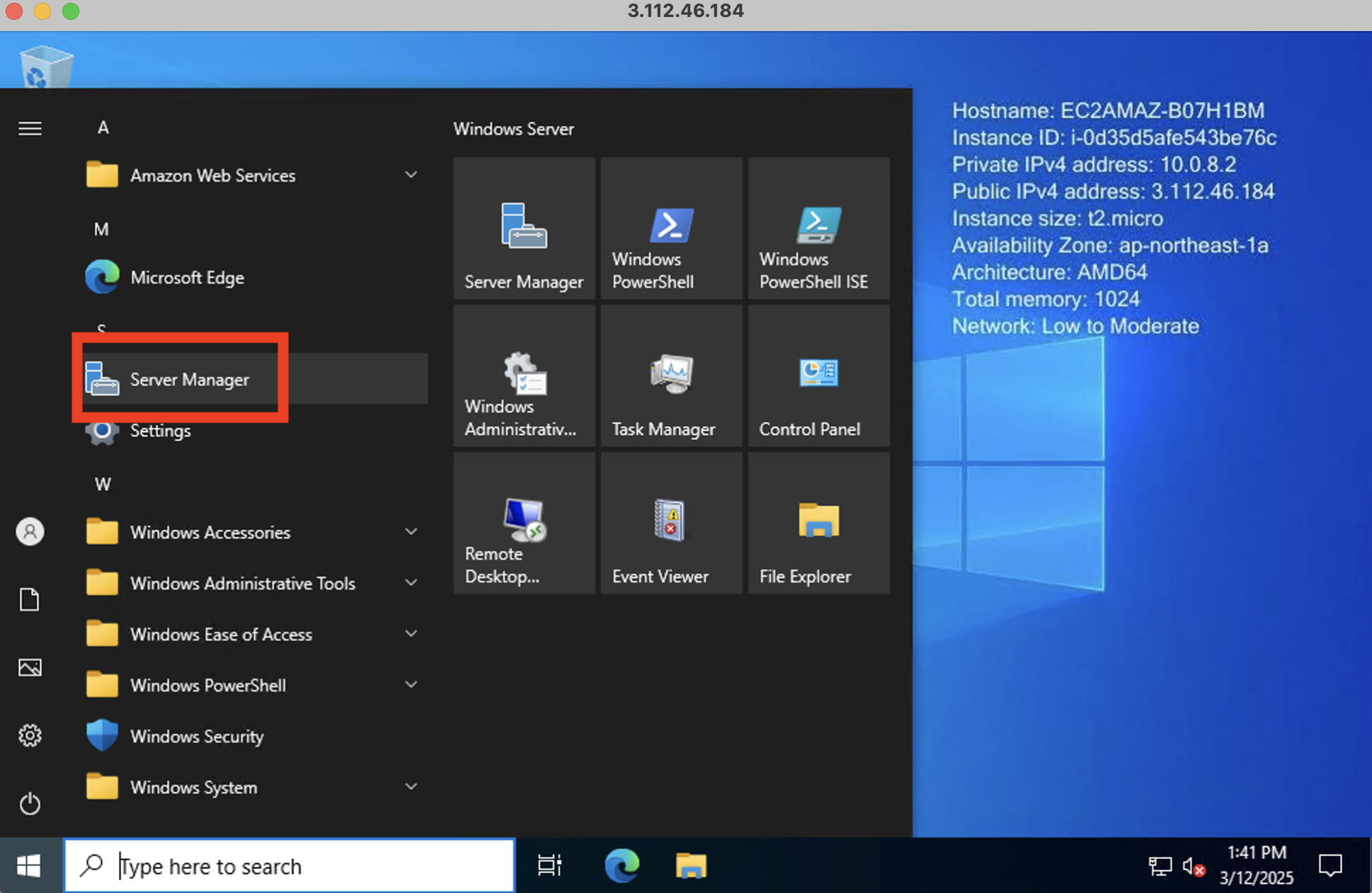Open the Windows Administrative Tools tile
The width and height of the screenshot is (1372, 893).
point(524,376)
